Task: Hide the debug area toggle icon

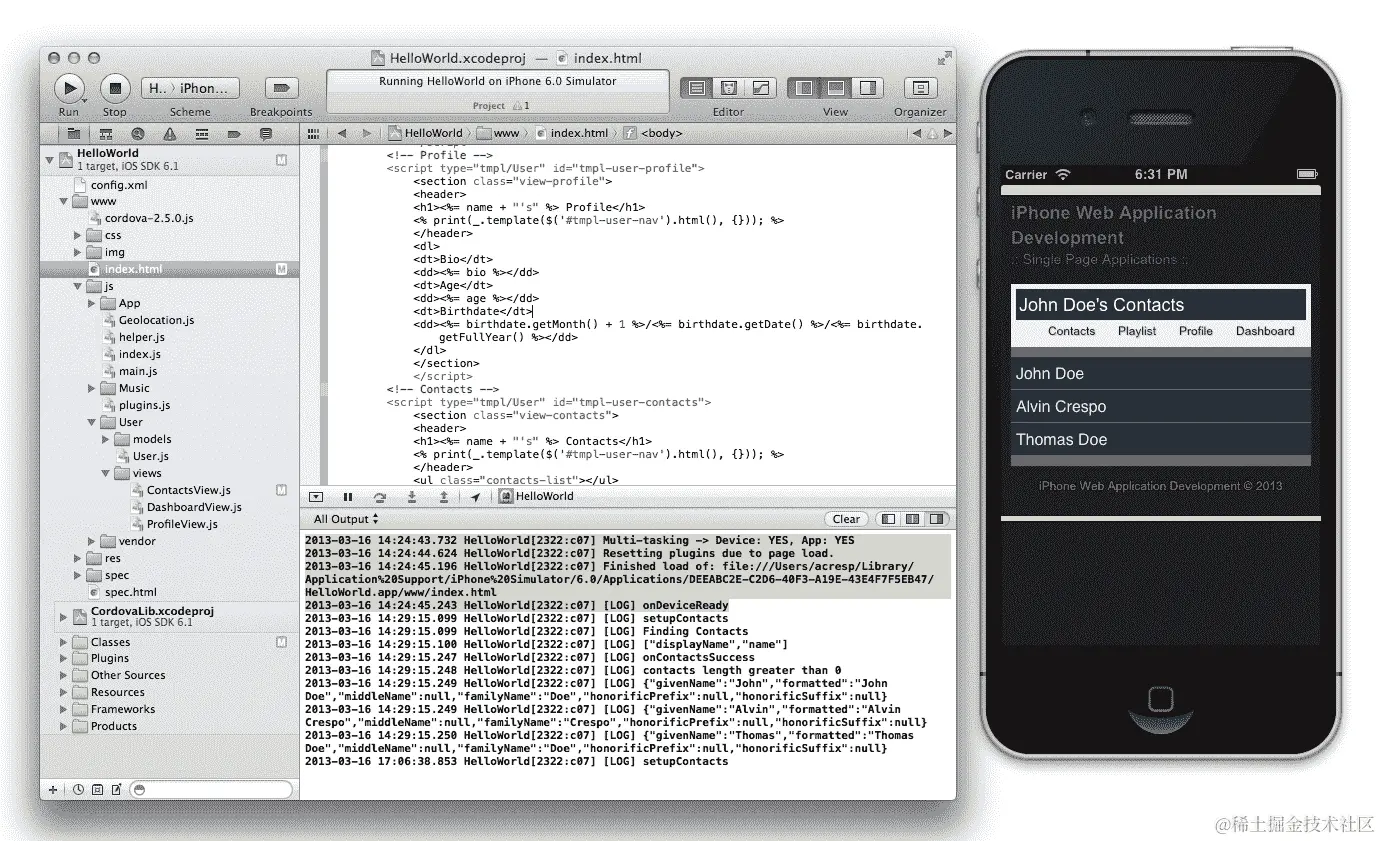Action: (x=316, y=496)
